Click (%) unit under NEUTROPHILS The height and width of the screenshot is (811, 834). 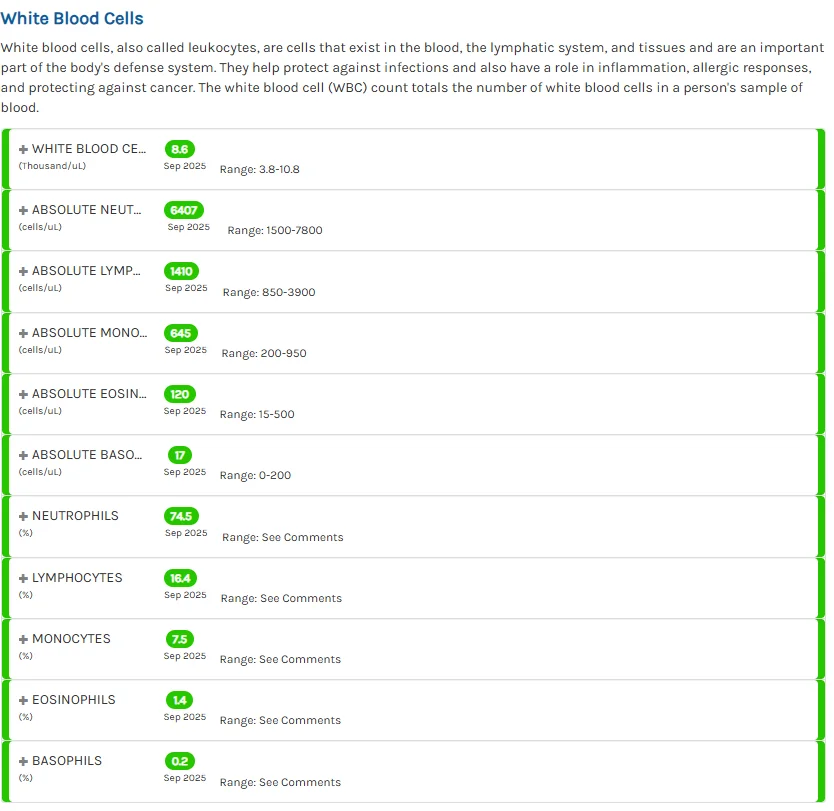tap(26, 533)
